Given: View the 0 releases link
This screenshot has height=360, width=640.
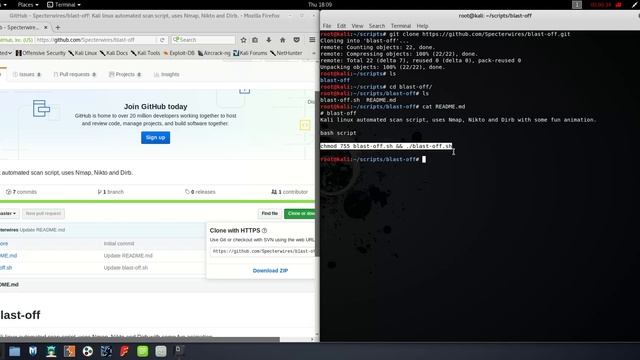Looking at the screenshot, I should point(200,192).
